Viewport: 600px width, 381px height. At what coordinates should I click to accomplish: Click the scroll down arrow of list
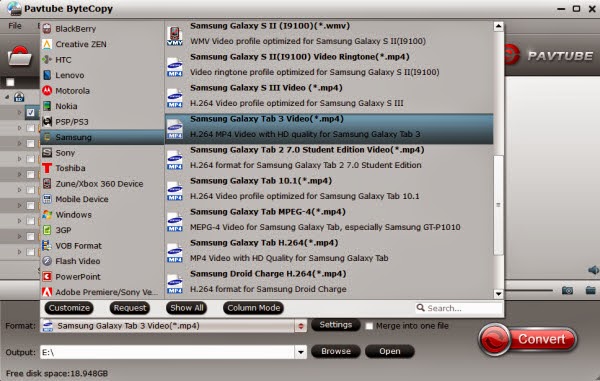pos(498,294)
